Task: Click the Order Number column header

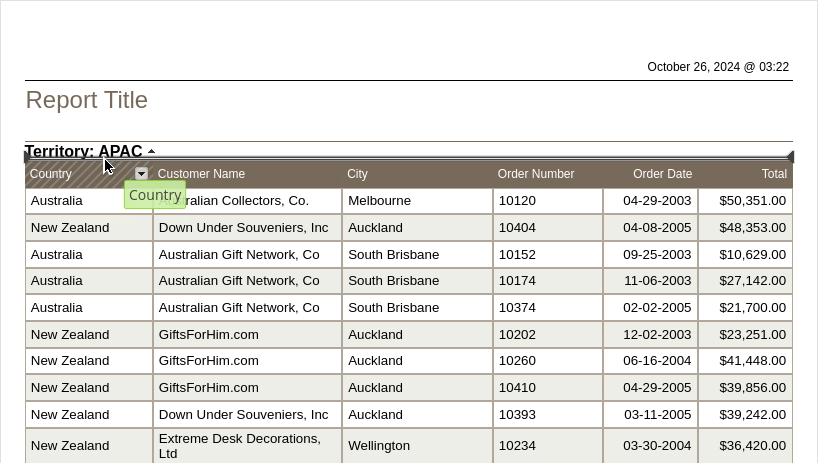Action: pos(535,174)
